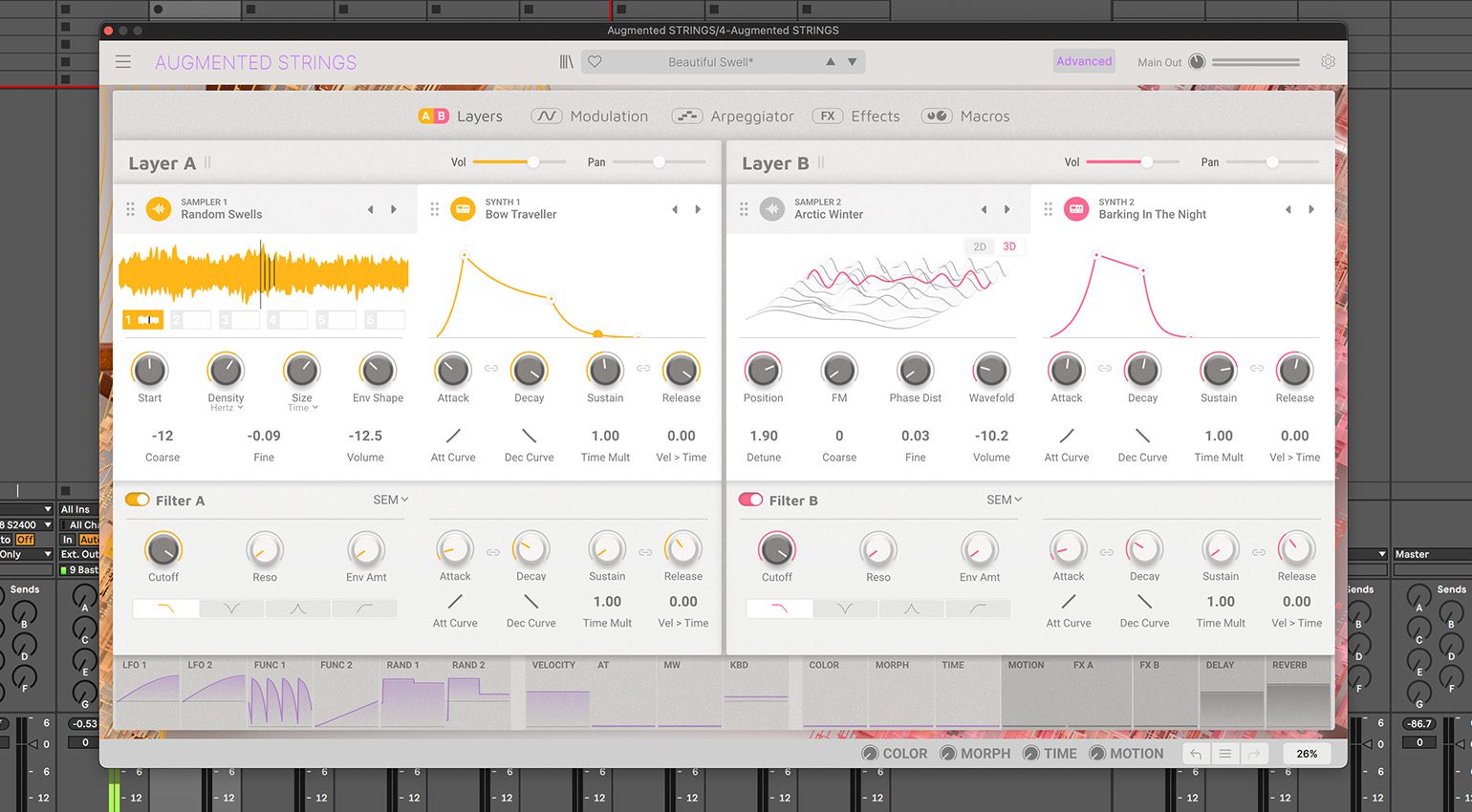This screenshot has width=1472, height=812.
Task: Choose Filter A high-pass shape icon
Action: [364, 609]
